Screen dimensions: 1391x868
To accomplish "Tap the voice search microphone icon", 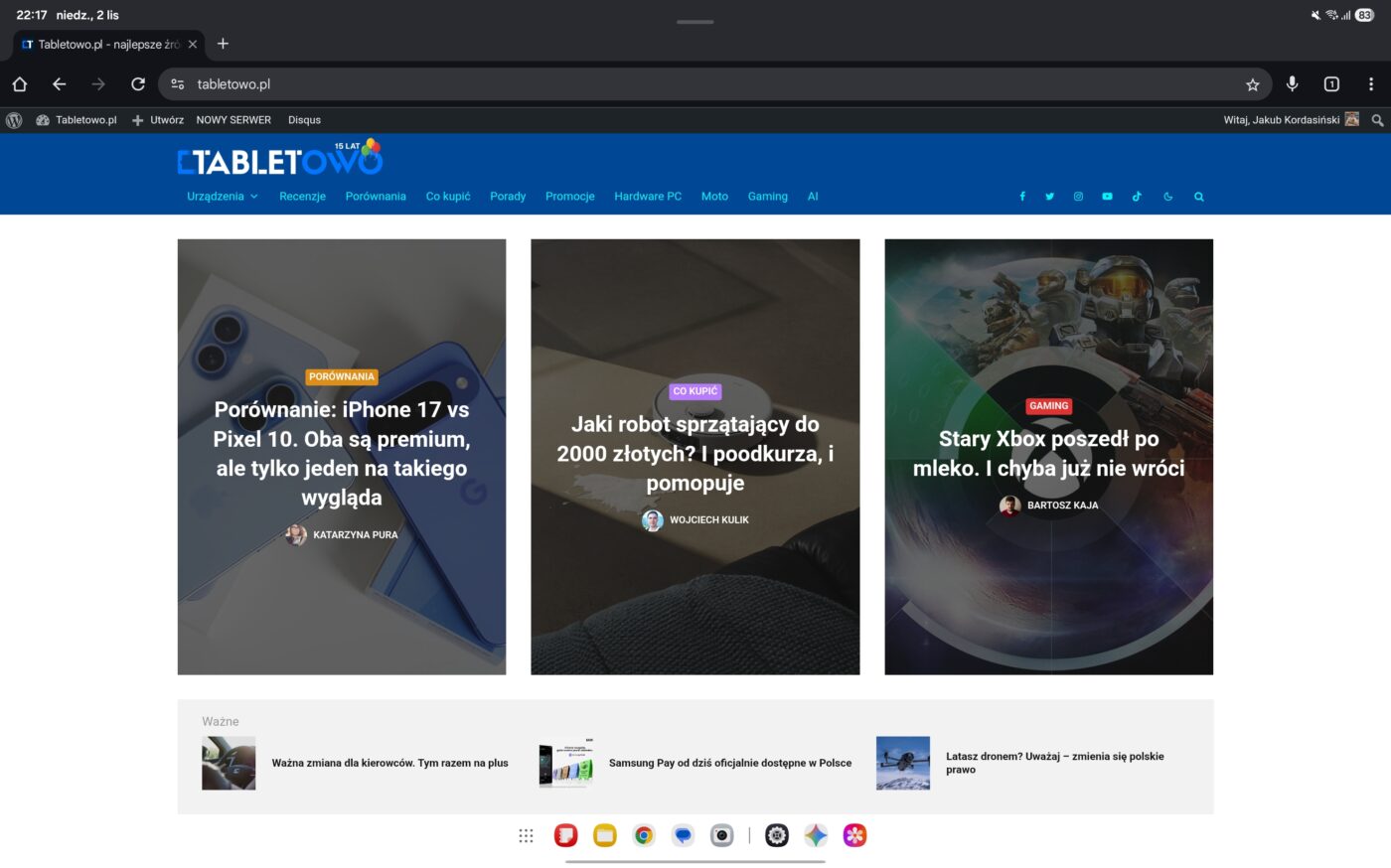I will coord(1292,84).
